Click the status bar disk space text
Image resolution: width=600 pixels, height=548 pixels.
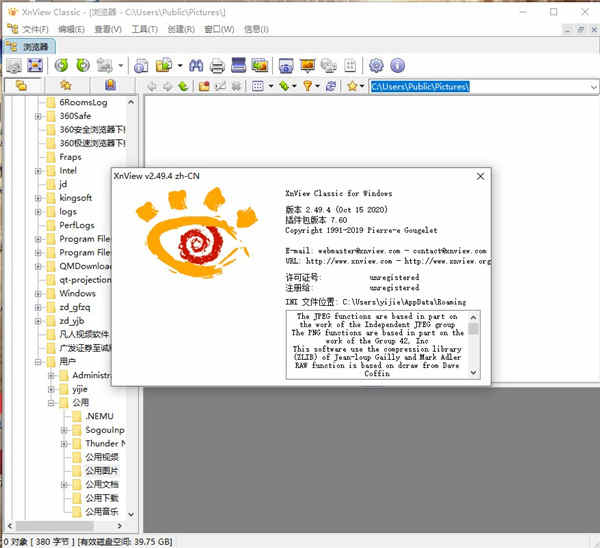click(125, 542)
